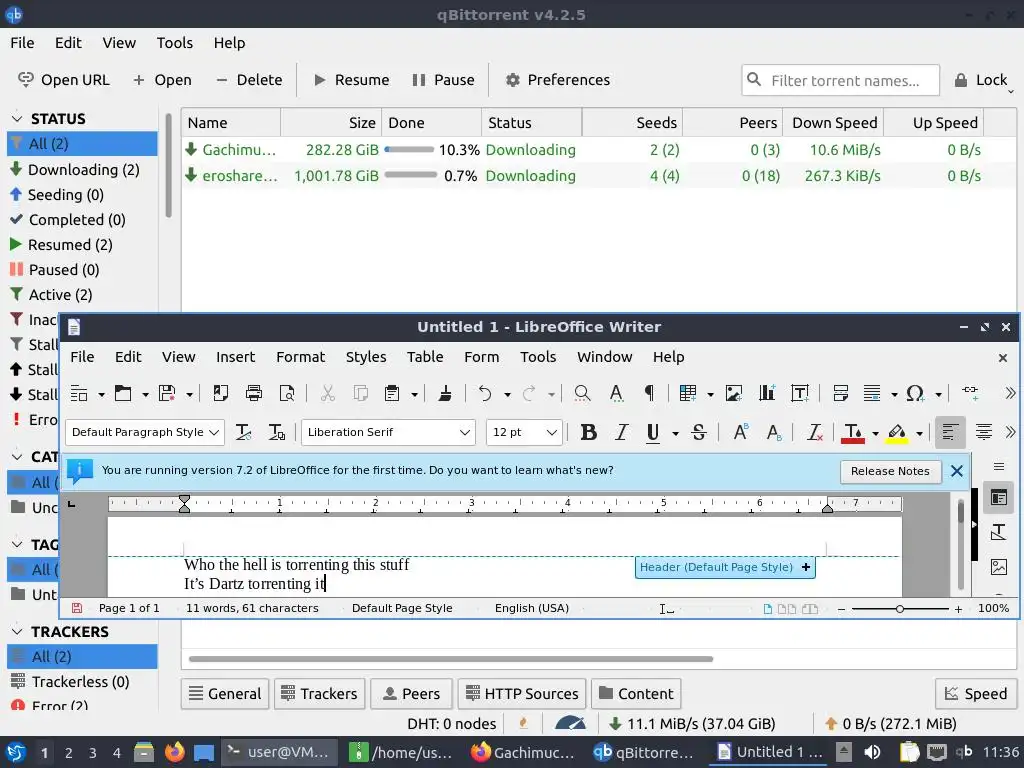Click the New Style from Selection icon
This screenshot has width=1024, height=768.
click(277, 432)
